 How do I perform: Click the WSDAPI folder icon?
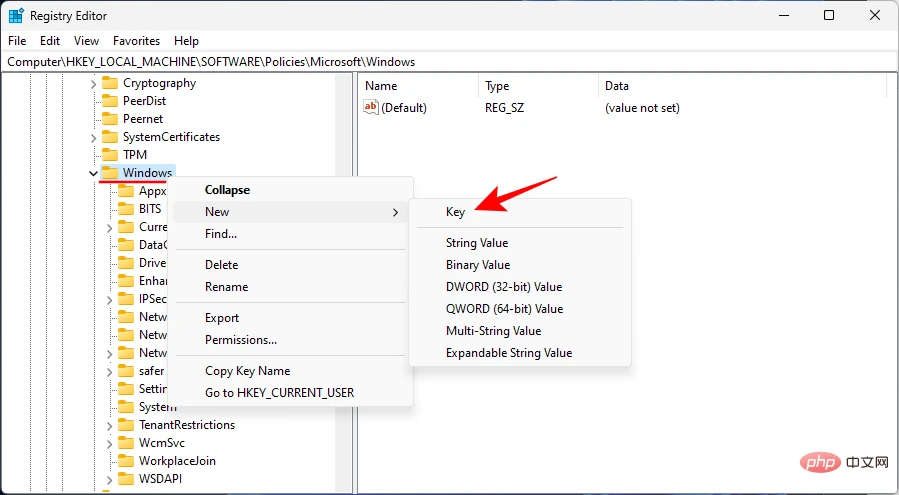[x=126, y=479]
